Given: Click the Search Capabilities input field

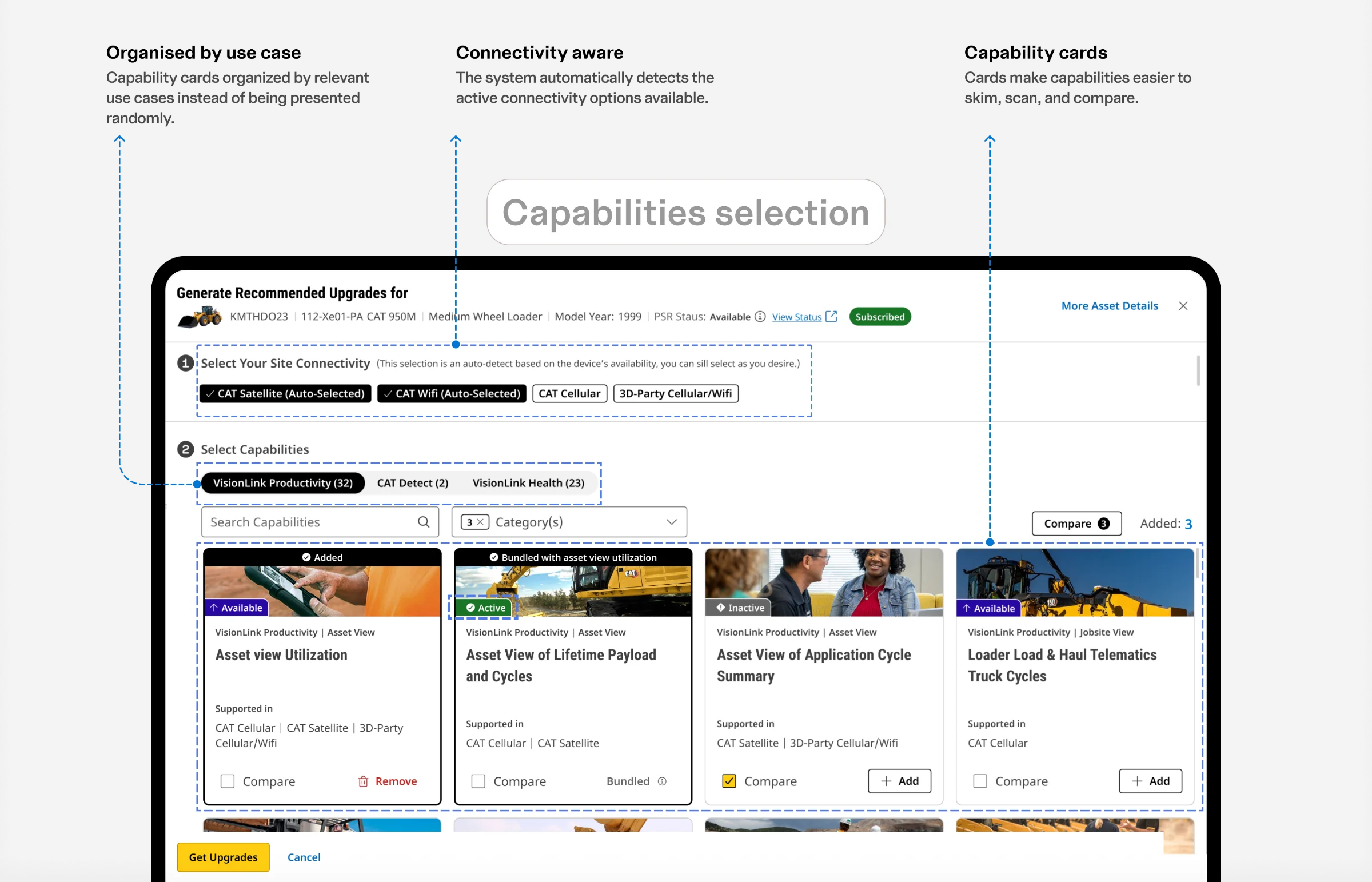Looking at the screenshot, I should pyautogui.click(x=320, y=522).
